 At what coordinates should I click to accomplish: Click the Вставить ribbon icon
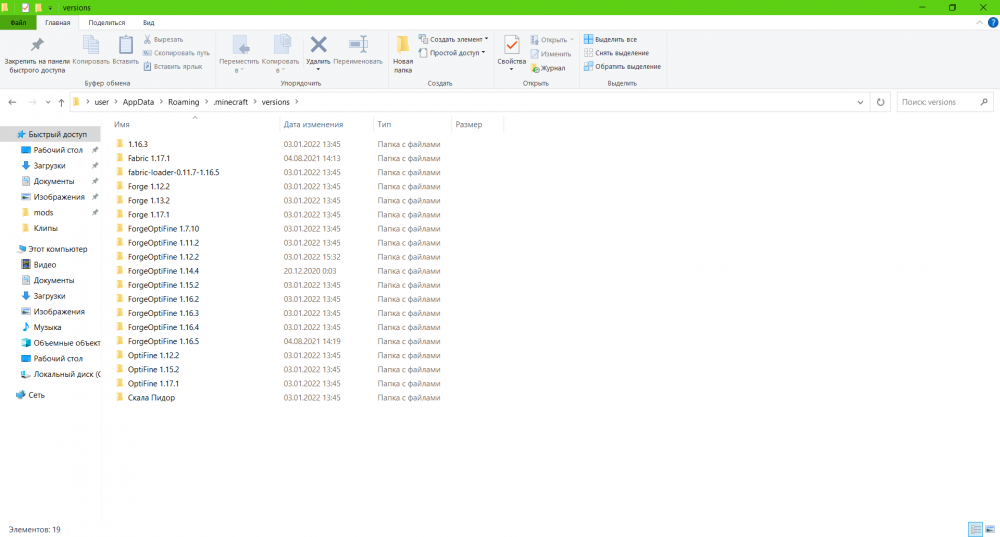(126, 45)
